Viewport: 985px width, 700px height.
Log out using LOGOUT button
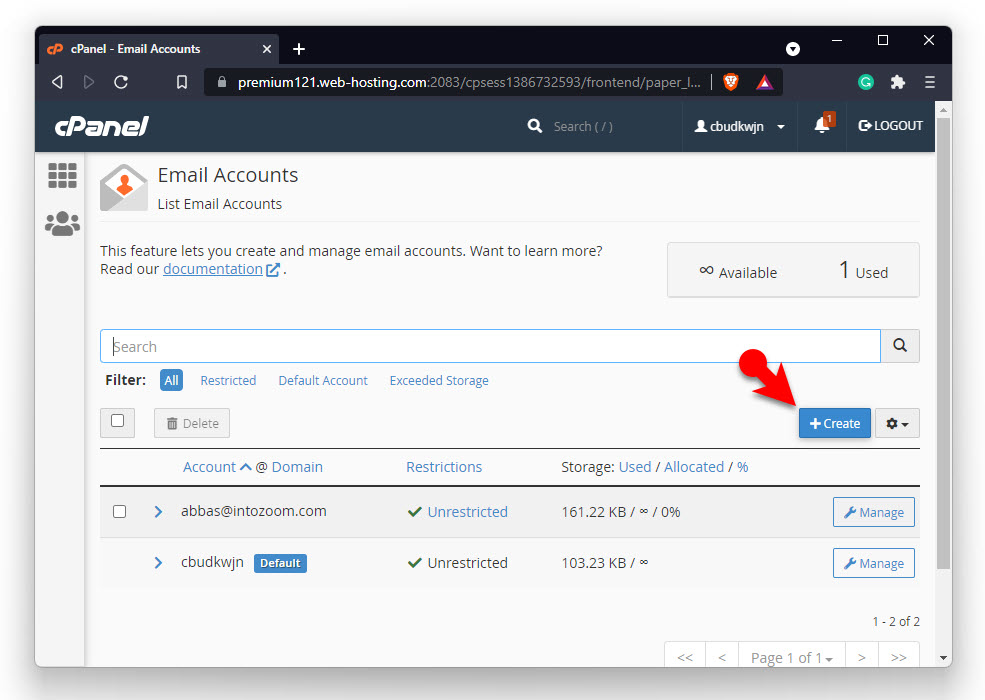click(x=890, y=126)
